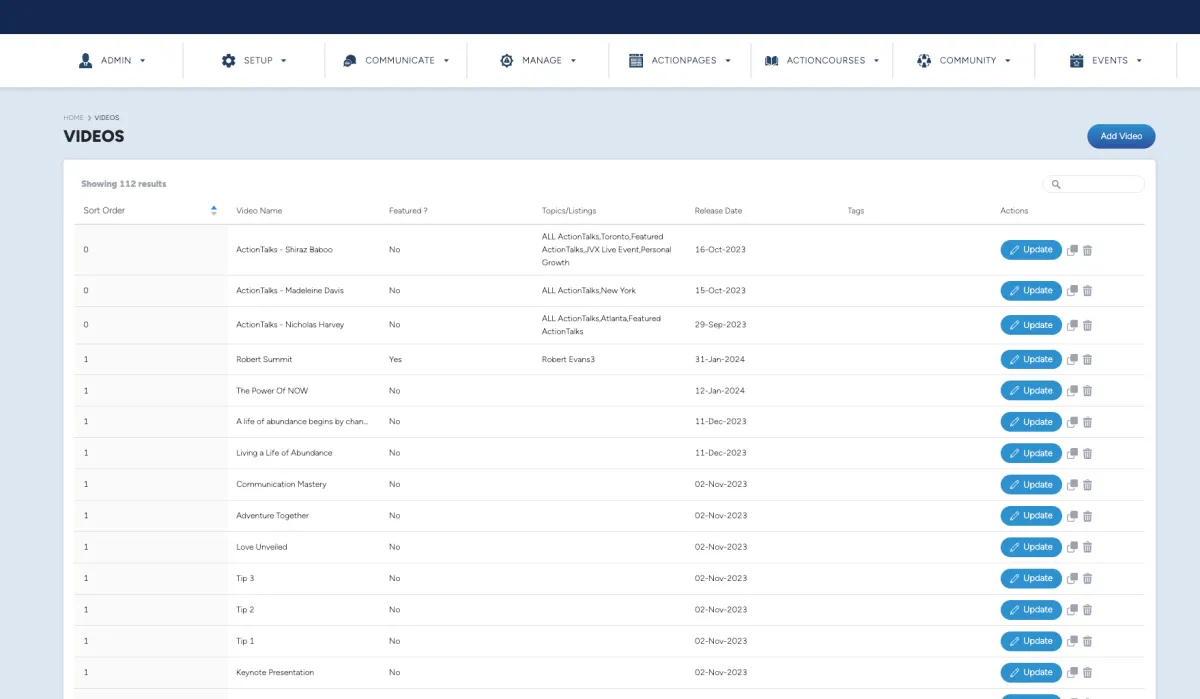
Task: Duplicate the ActionTalks - Shiraz Baboo video
Action: point(1072,250)
